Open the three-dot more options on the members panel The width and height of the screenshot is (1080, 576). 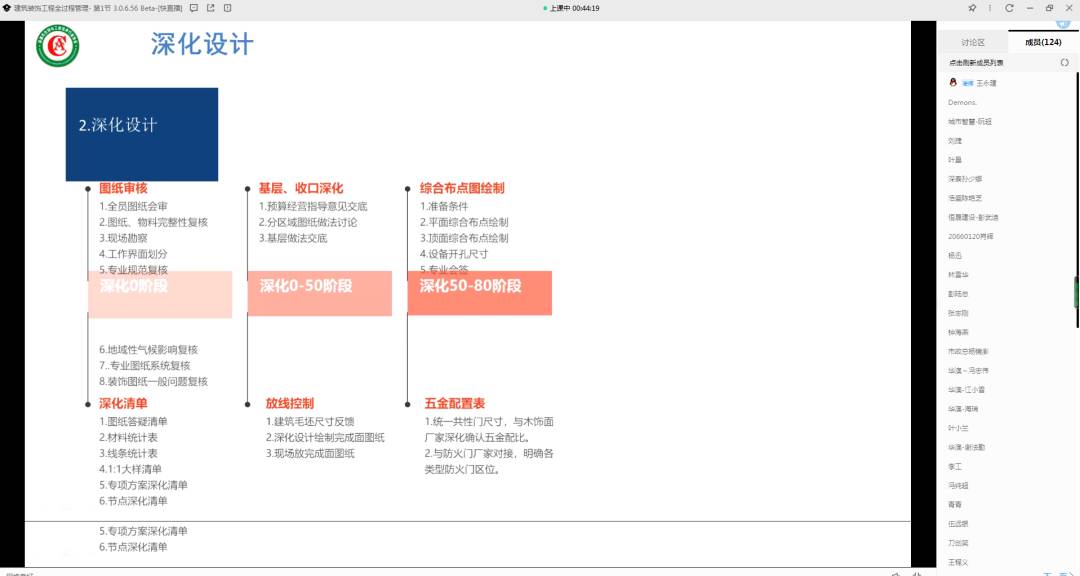click(x=990, y=7)
